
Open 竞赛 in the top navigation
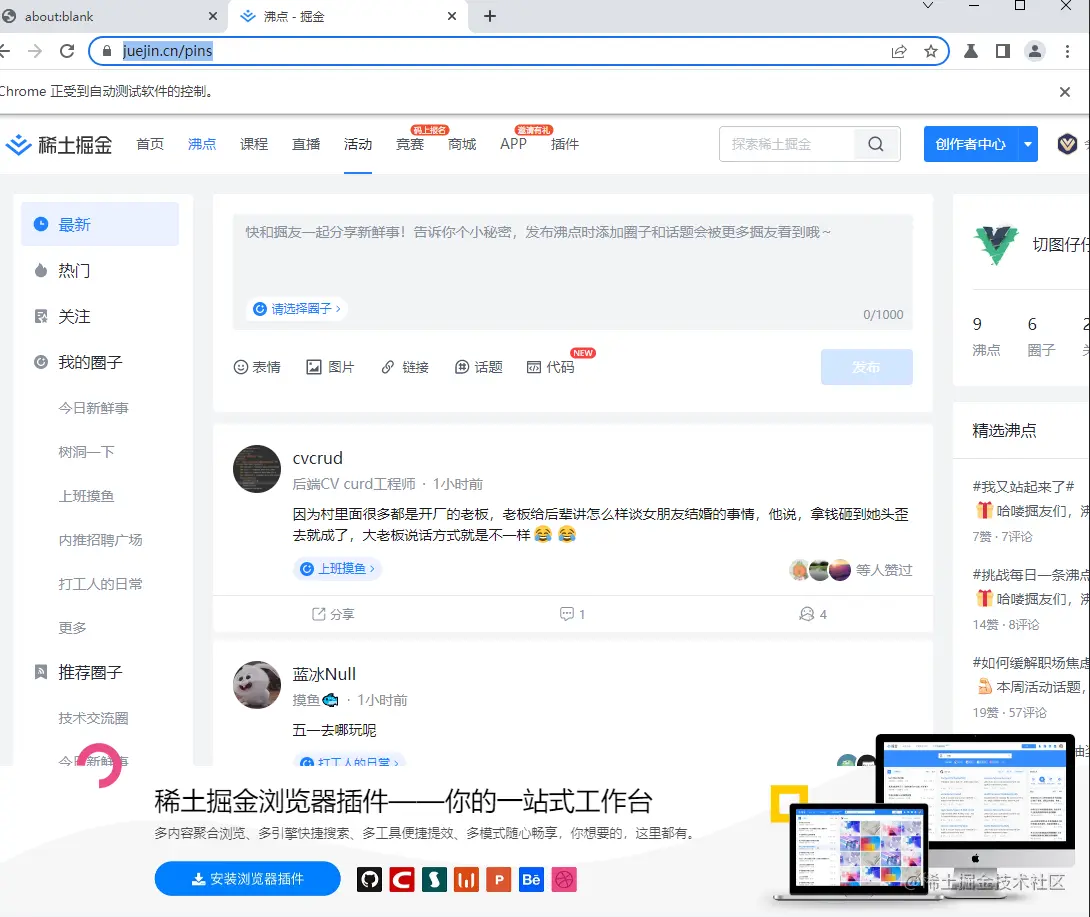point(410,144)
